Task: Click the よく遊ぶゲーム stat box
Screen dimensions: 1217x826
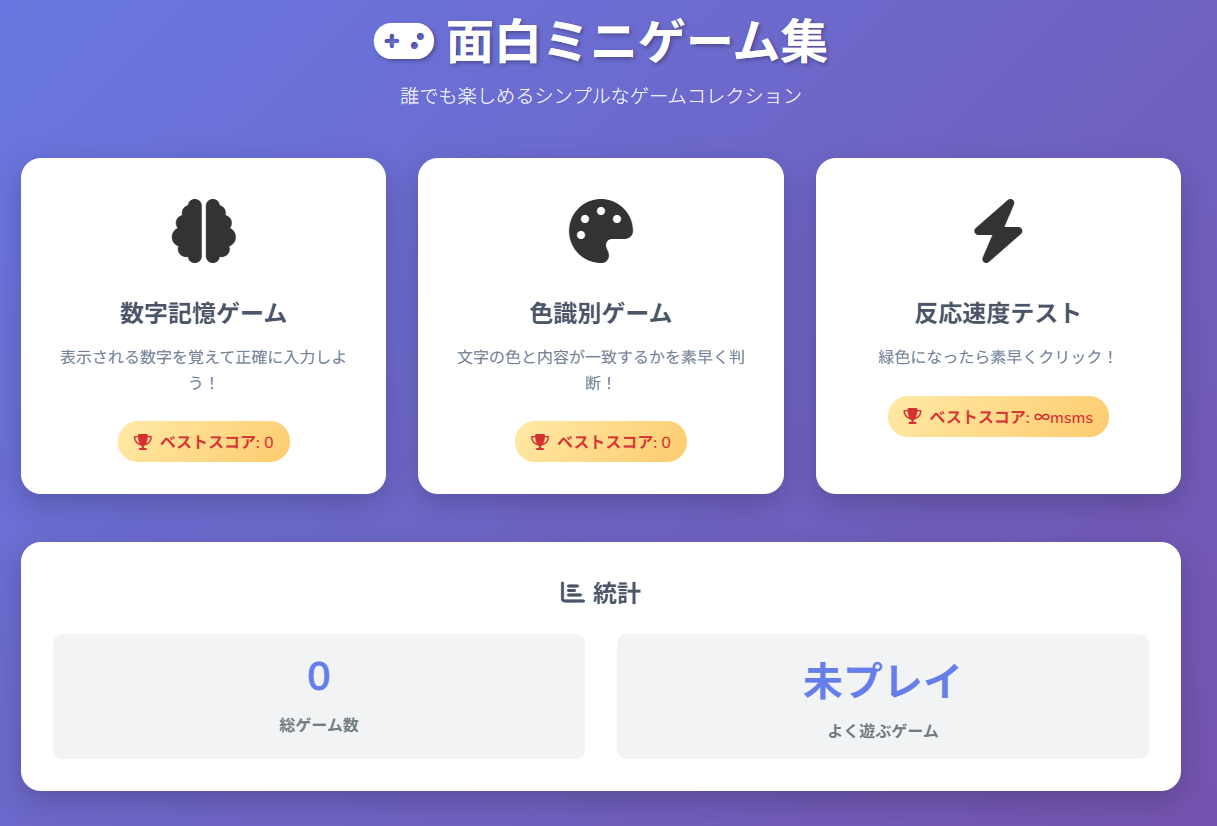Action: click(882, 696)
